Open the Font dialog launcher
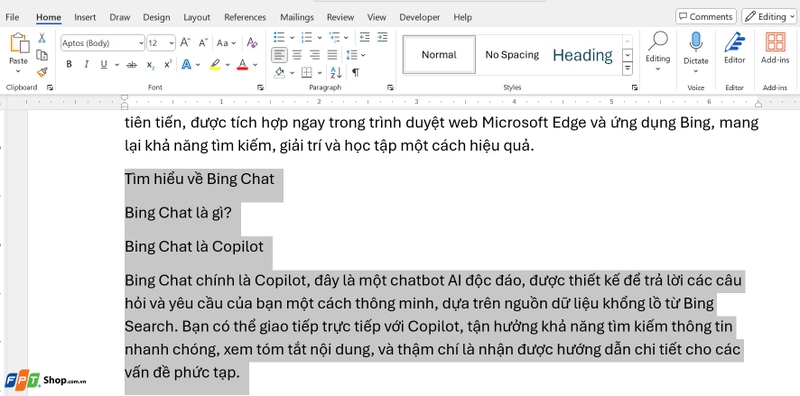Image resolution: width=800 pixels, height=396 pixels. tap(261, 87)
